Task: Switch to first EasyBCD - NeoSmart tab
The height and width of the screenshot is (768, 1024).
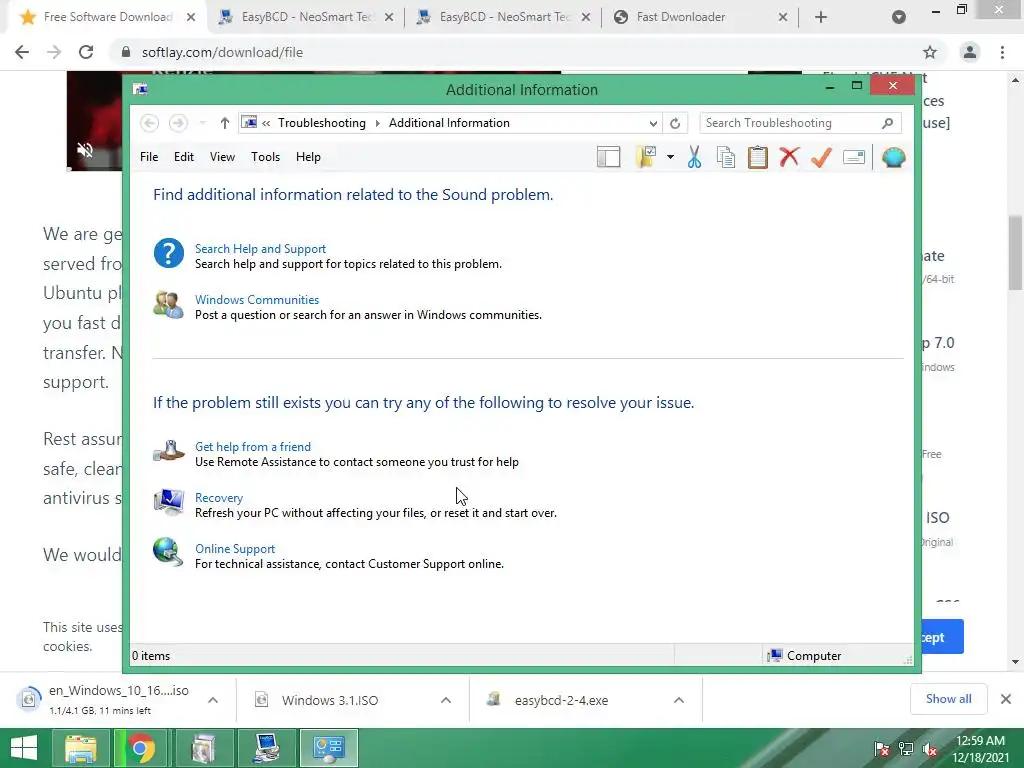Action: (306, 17)
